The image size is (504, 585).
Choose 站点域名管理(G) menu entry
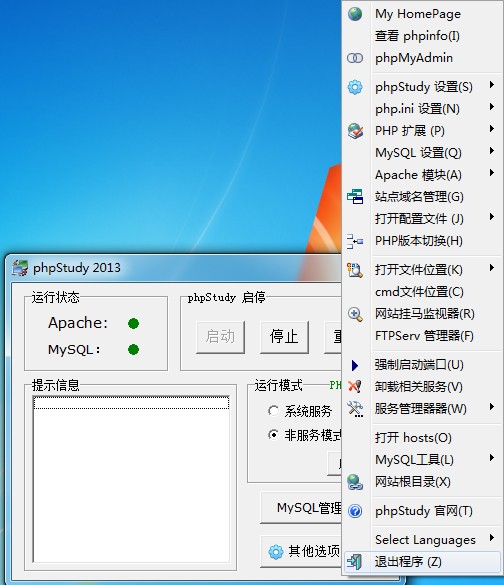(422, 197)
